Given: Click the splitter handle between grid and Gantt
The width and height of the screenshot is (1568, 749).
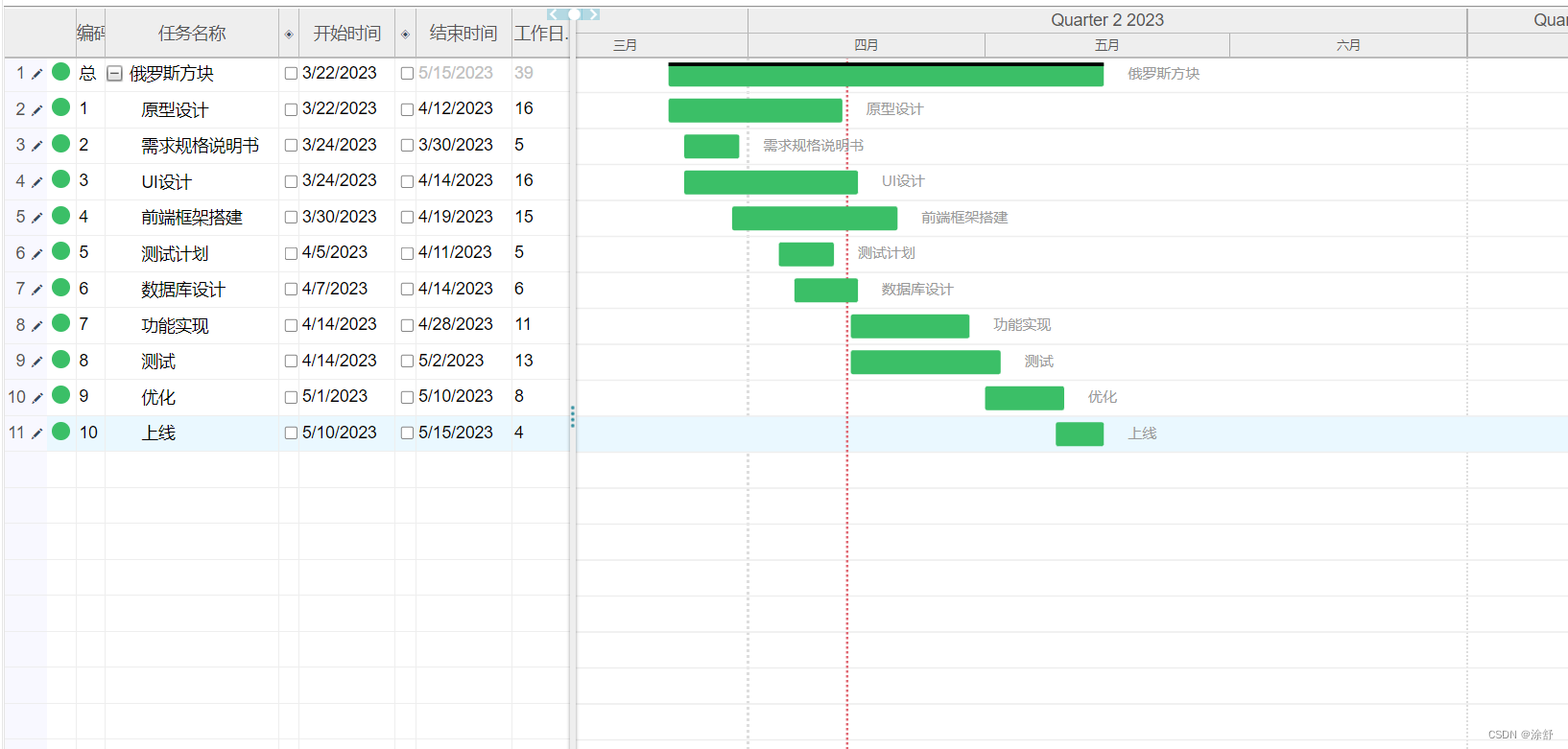Looking at the screenshot, I should [x=573, y=416].
